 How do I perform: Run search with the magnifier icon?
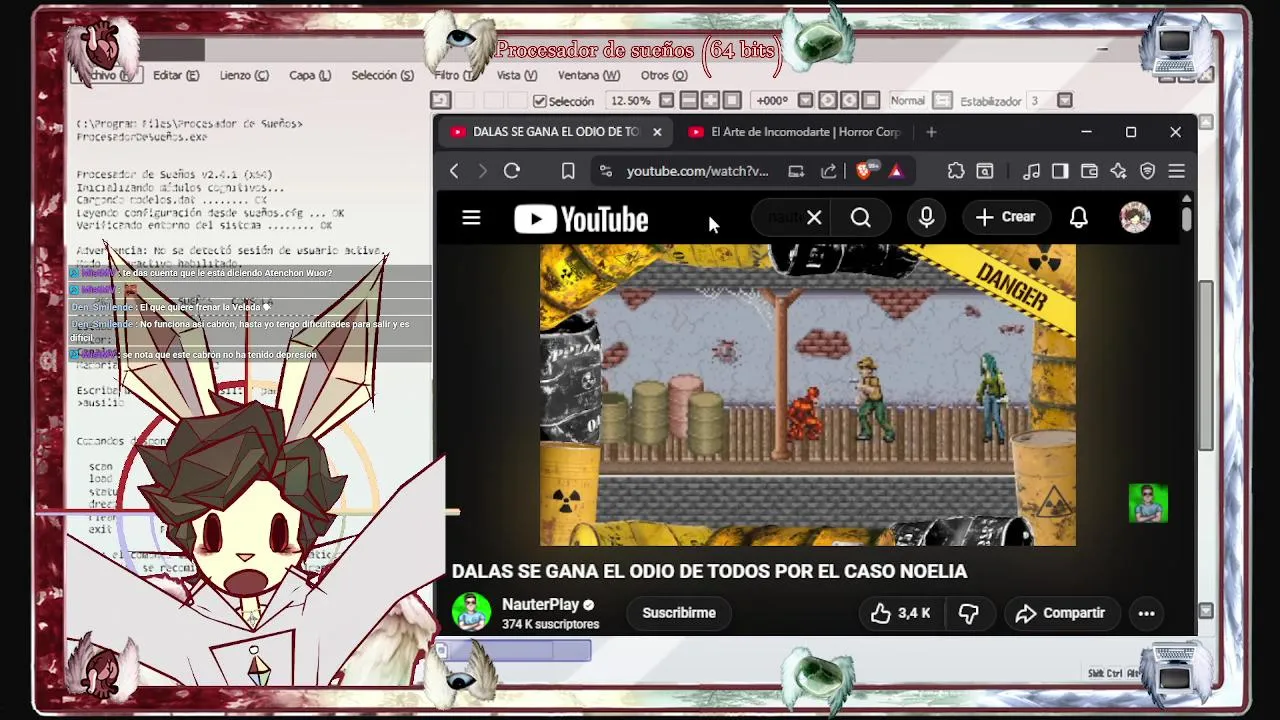coord(861,217)
